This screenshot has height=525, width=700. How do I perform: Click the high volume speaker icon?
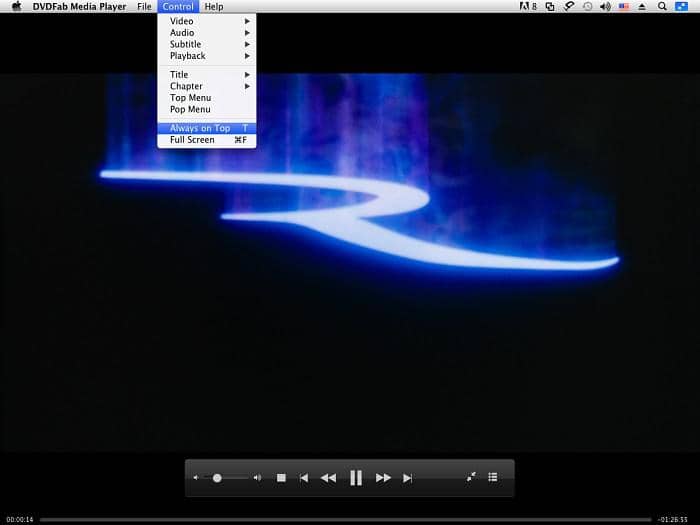pyautogui.click(x=258, y=478)
